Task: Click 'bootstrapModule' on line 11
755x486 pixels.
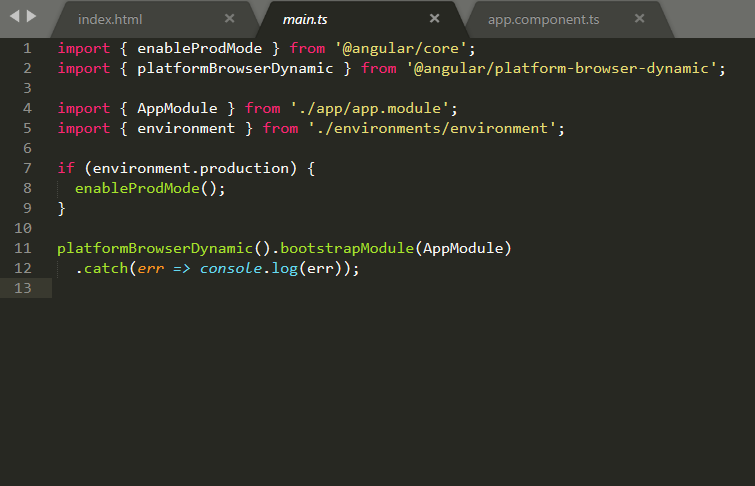Action: pos(347,248)
